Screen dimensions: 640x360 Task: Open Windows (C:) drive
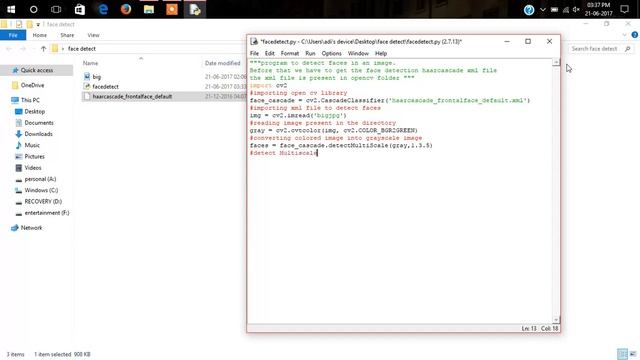(x=41, y=190)
